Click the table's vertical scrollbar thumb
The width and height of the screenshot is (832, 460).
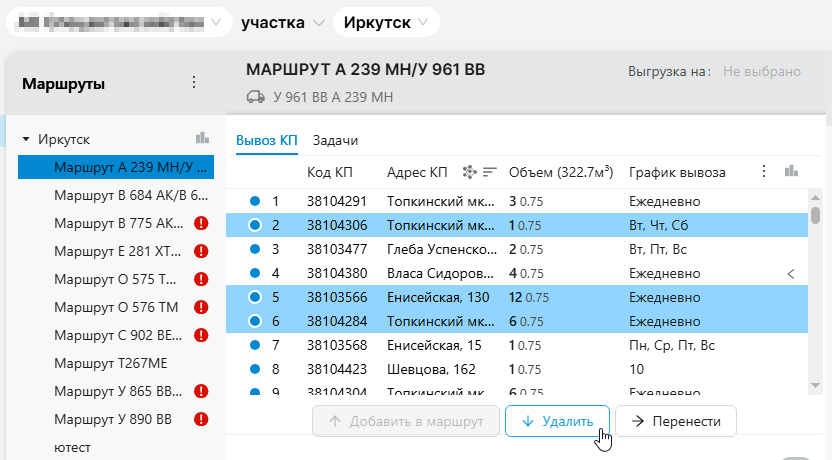(815, 215)
